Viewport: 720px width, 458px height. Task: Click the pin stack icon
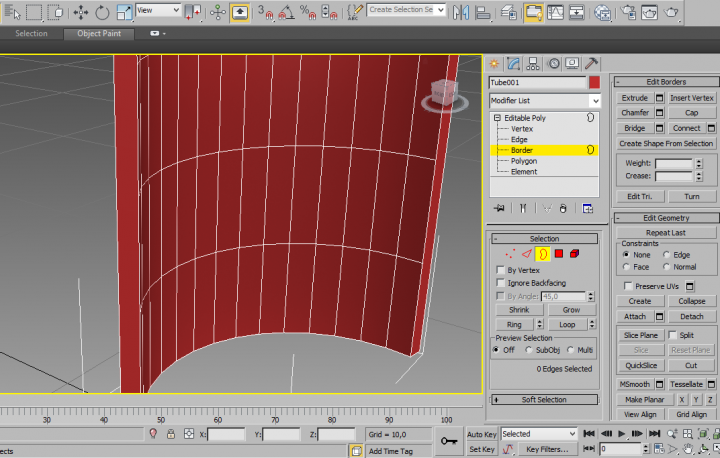point(499,208)
